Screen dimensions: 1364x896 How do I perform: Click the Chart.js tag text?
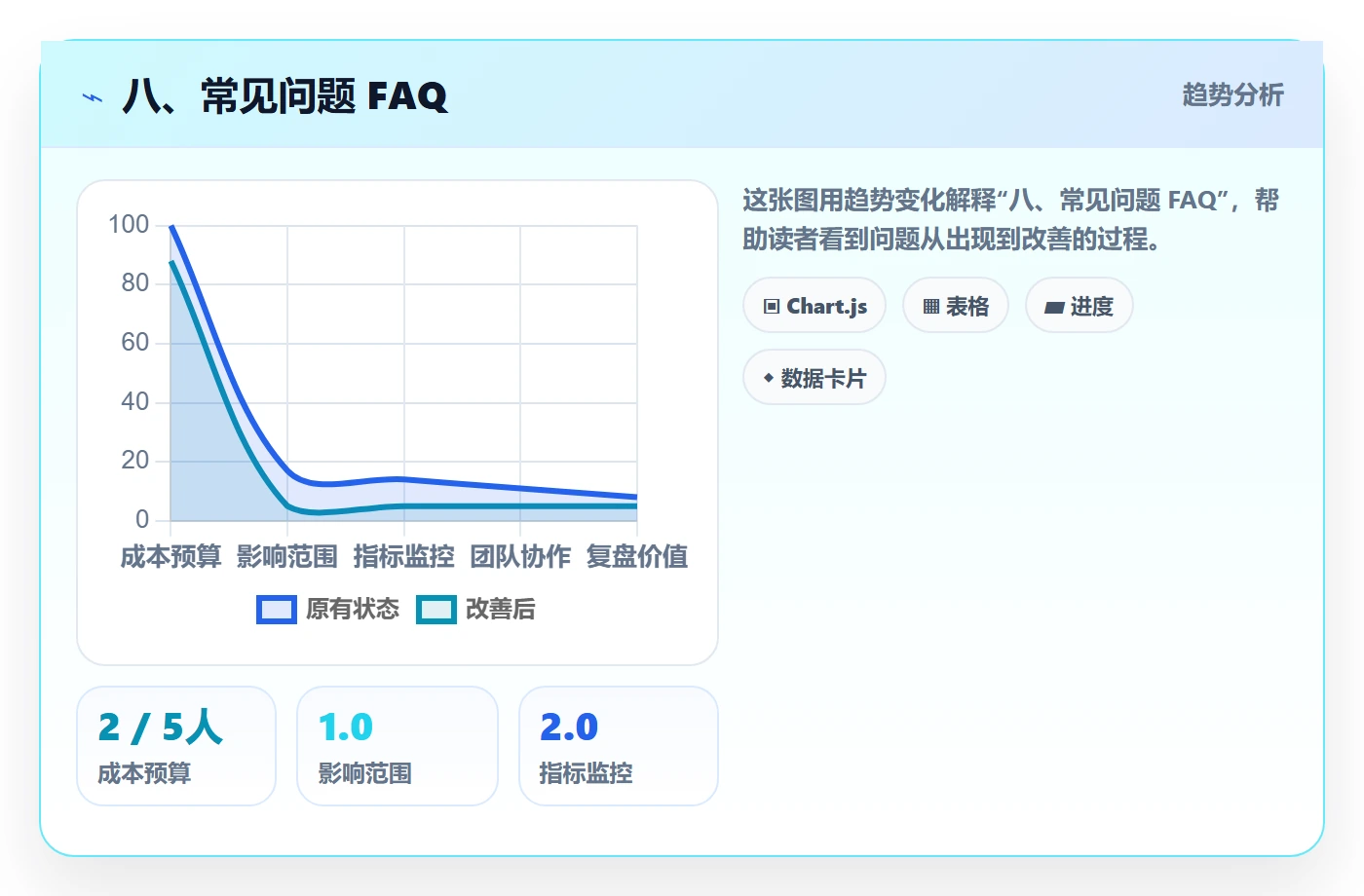[x=827, y=307]
